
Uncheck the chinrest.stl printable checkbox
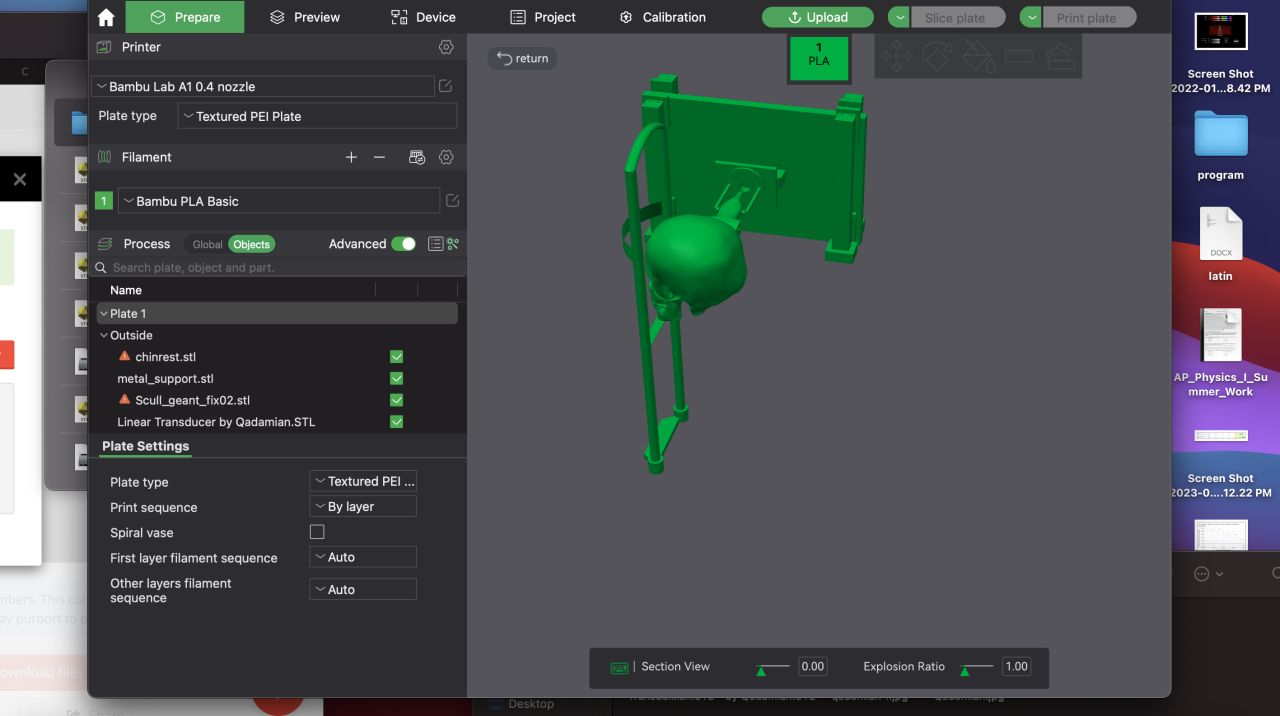(396, 357)
